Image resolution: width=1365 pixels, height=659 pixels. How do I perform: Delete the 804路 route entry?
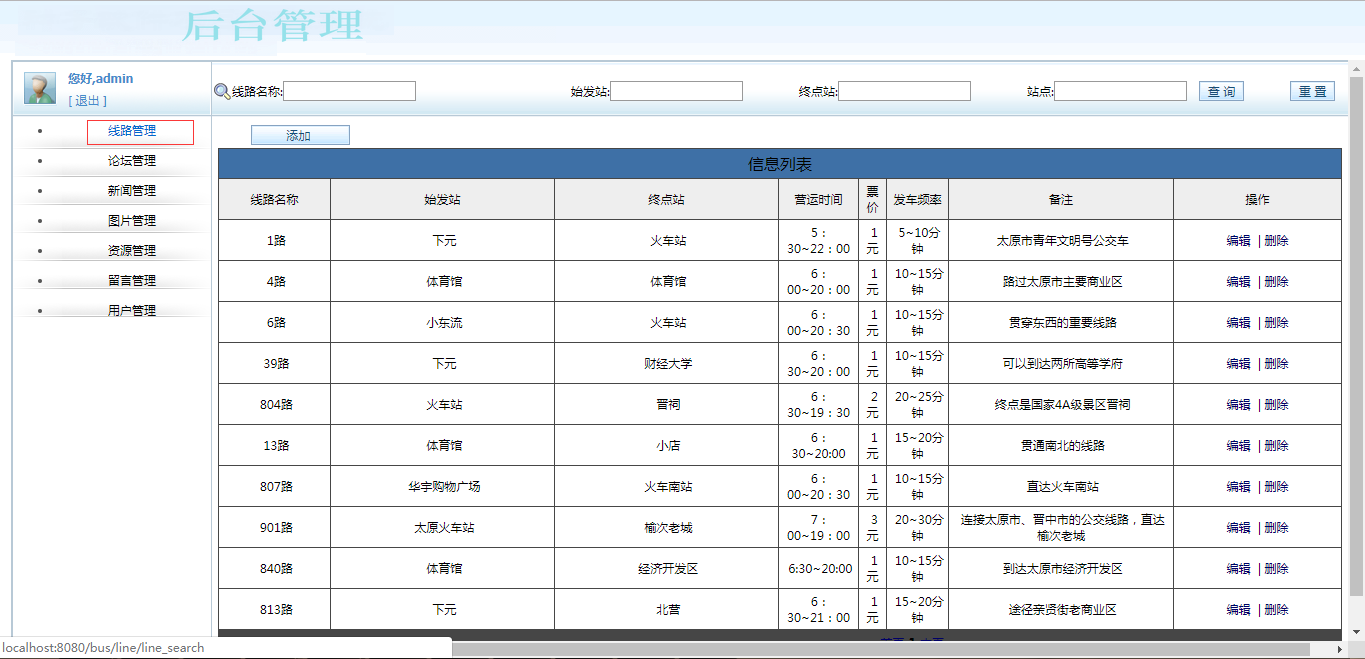[x=1276, y=405]
